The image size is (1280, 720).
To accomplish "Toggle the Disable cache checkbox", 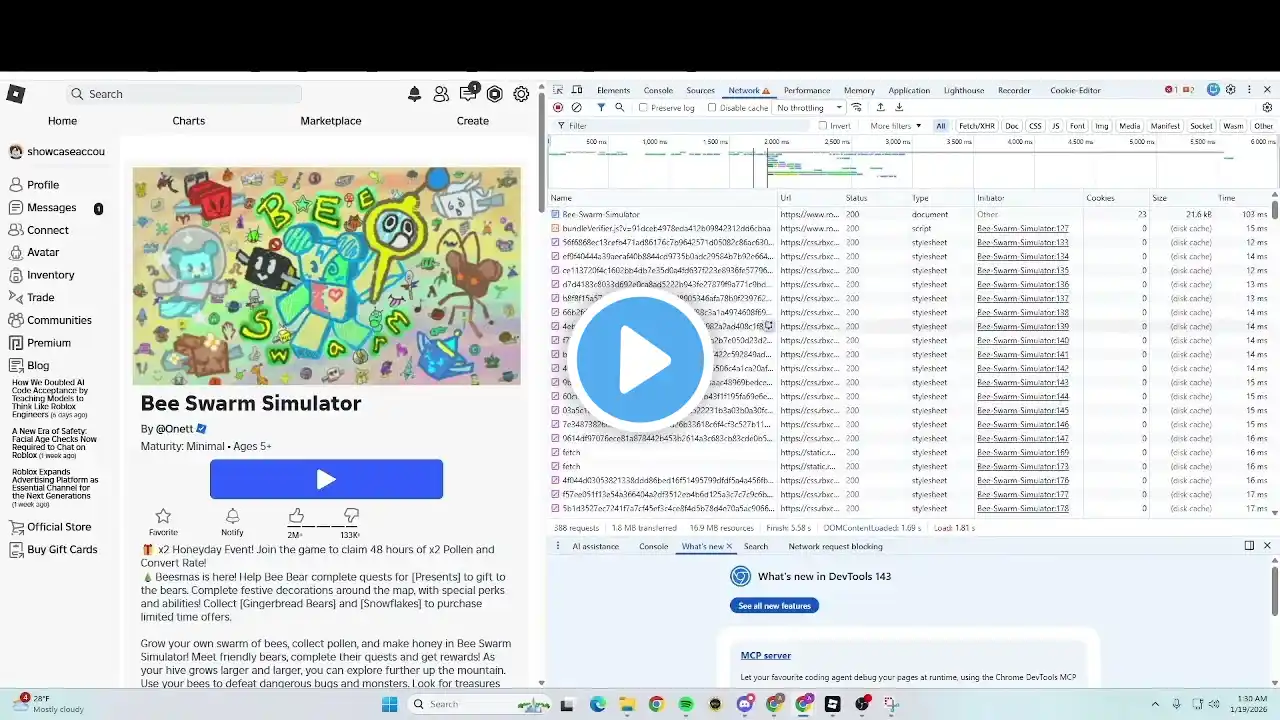I will [712, 108].
